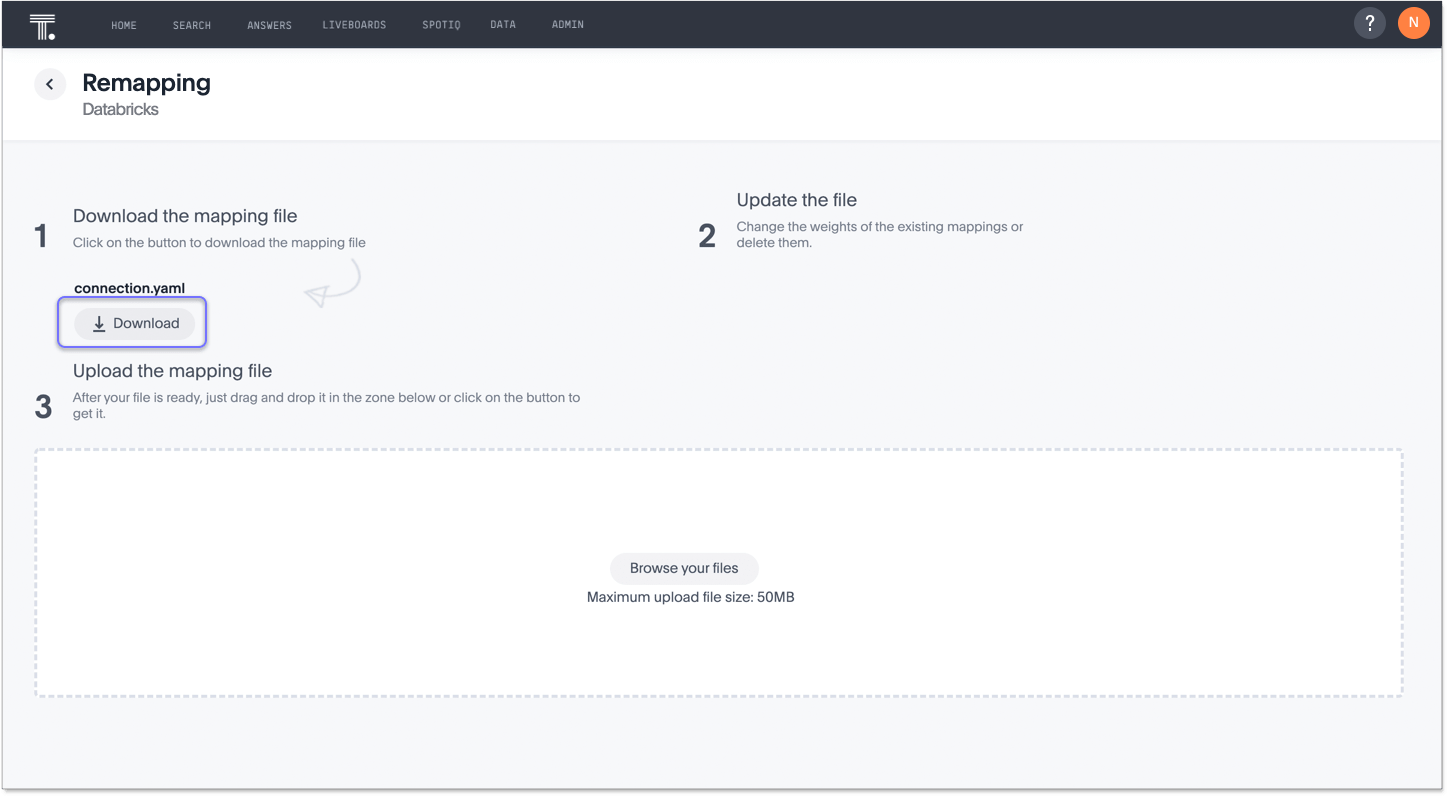Image resolution: width=1448 pixels, height=797 pixels.
Task: Click the Databricks subtitle text
Action: coord(120,109)
